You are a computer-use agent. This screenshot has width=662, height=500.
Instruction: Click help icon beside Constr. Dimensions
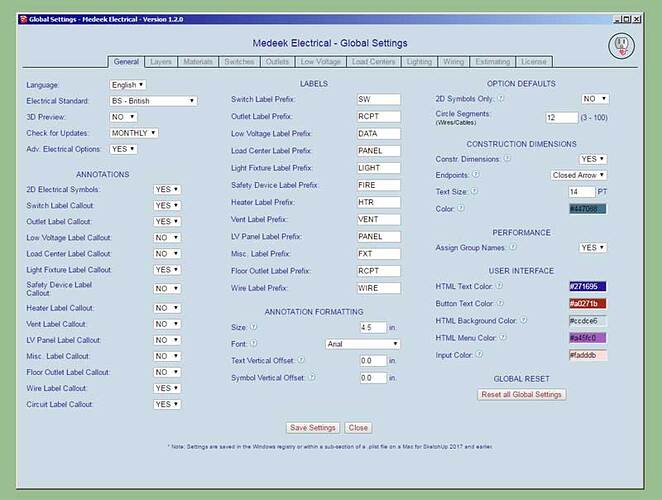tap(507, 158)
